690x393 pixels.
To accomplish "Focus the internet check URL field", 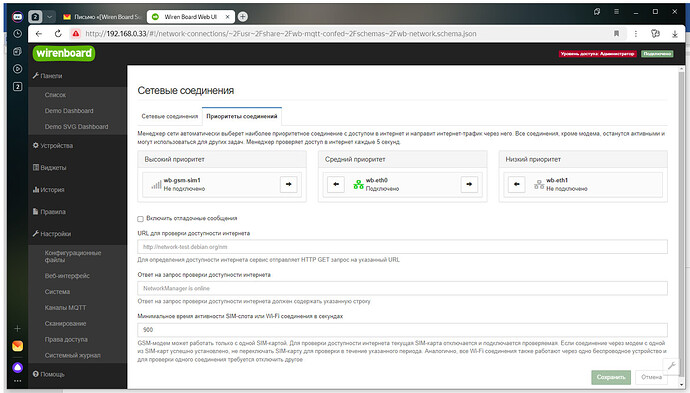I will coord(402,247).
